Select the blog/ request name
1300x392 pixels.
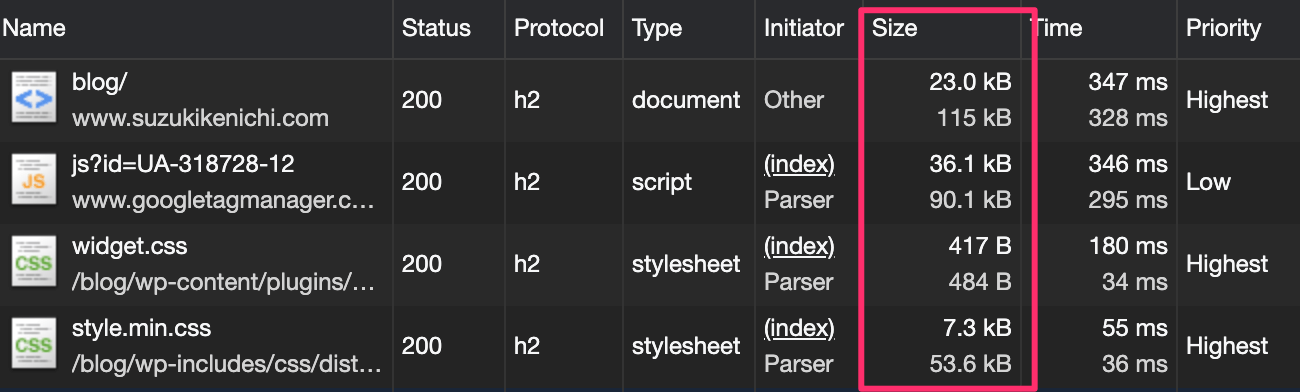(99, 82)
